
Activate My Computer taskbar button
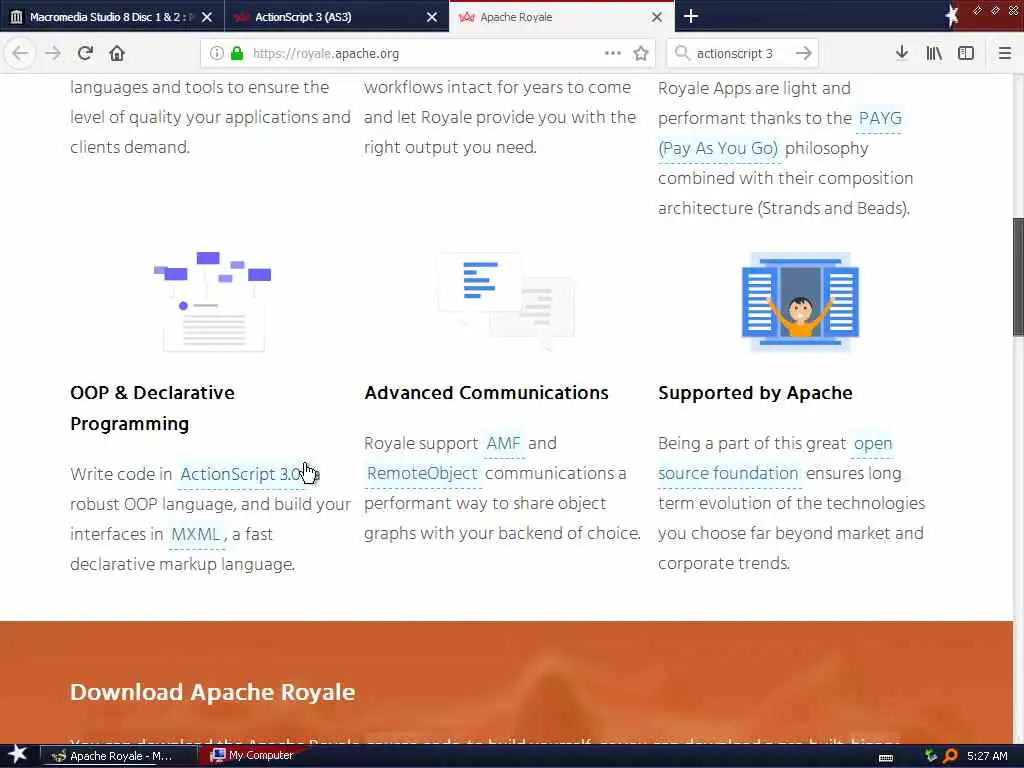coord(253,756)
